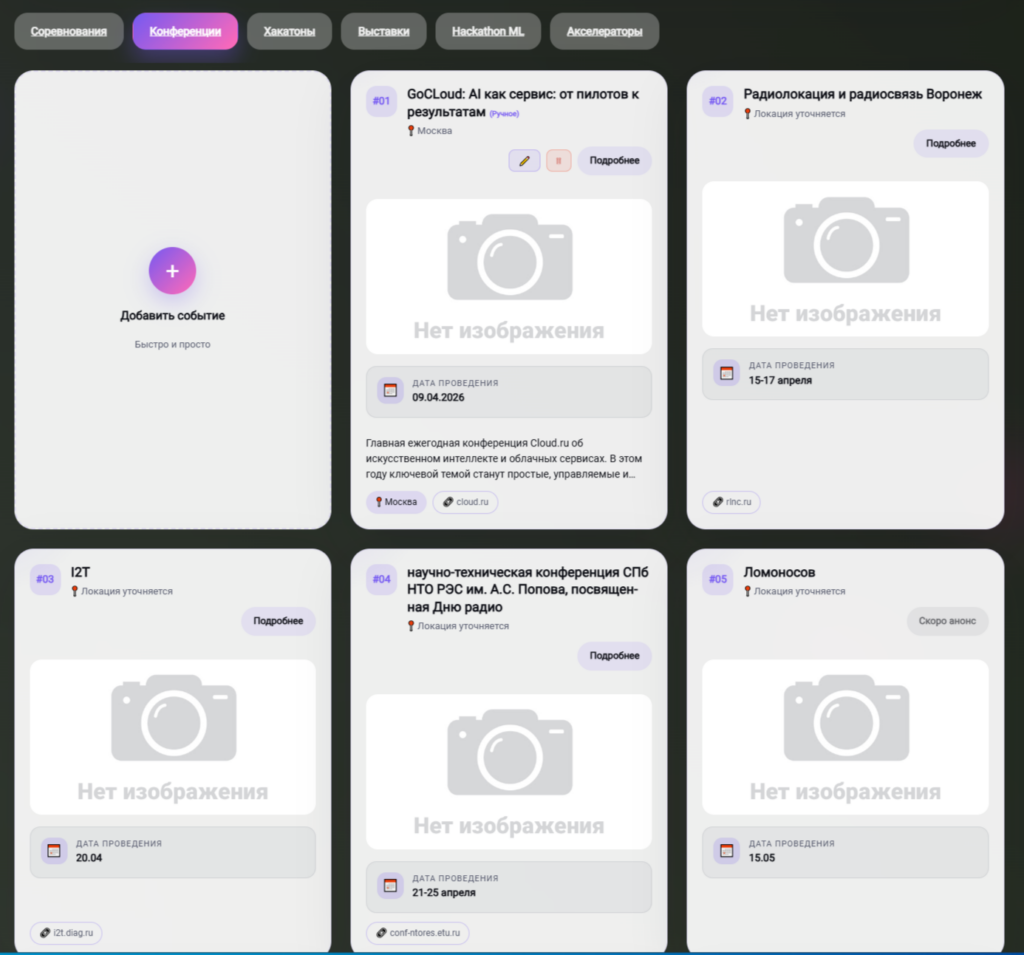The width and height of the screenshot is (1024, 955).
Task: Open Подробнее for the НТО РЭС Попова conference
Action: click(x=615, y=655)
